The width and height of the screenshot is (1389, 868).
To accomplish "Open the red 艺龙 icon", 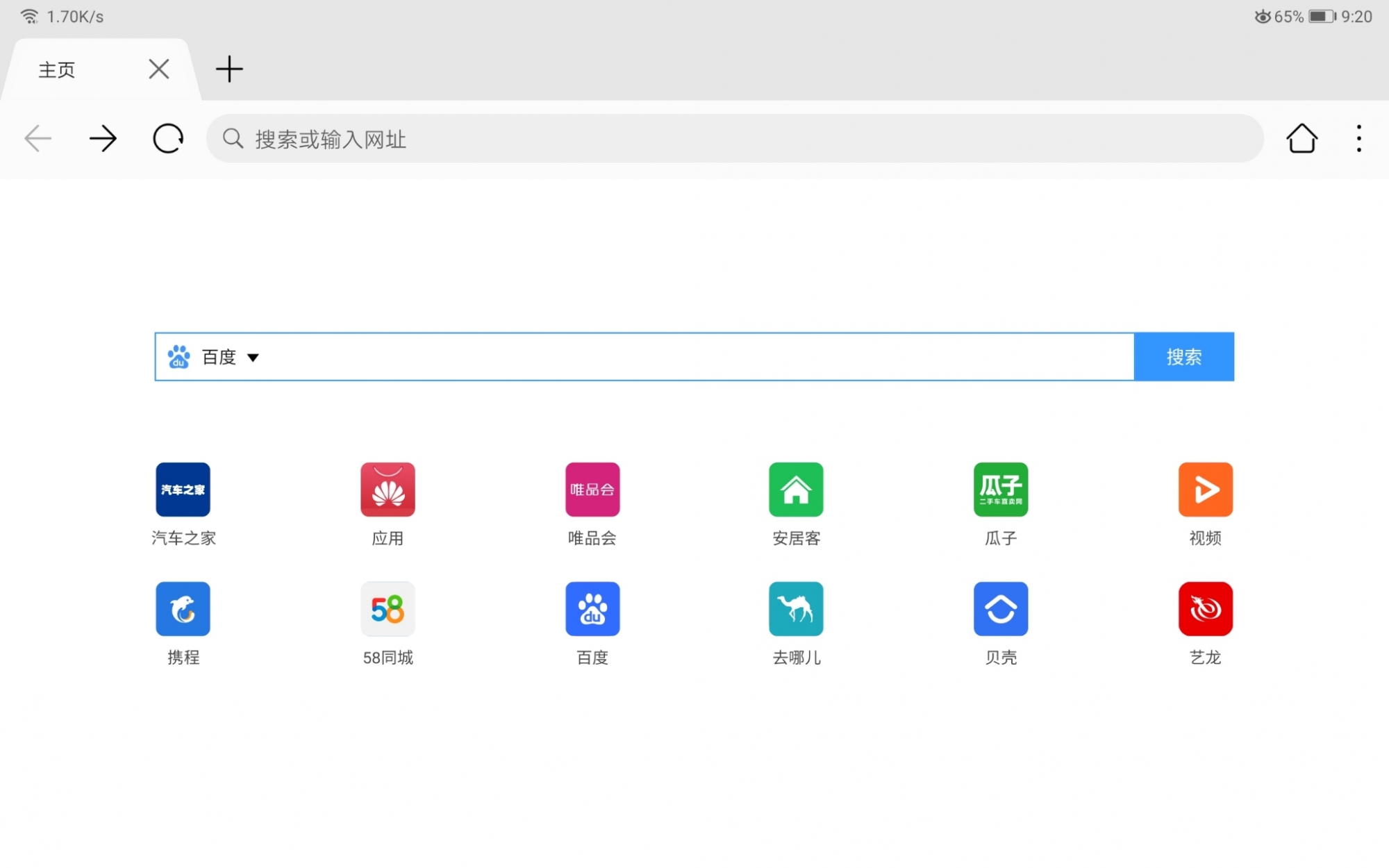I will click(1206, 609).
